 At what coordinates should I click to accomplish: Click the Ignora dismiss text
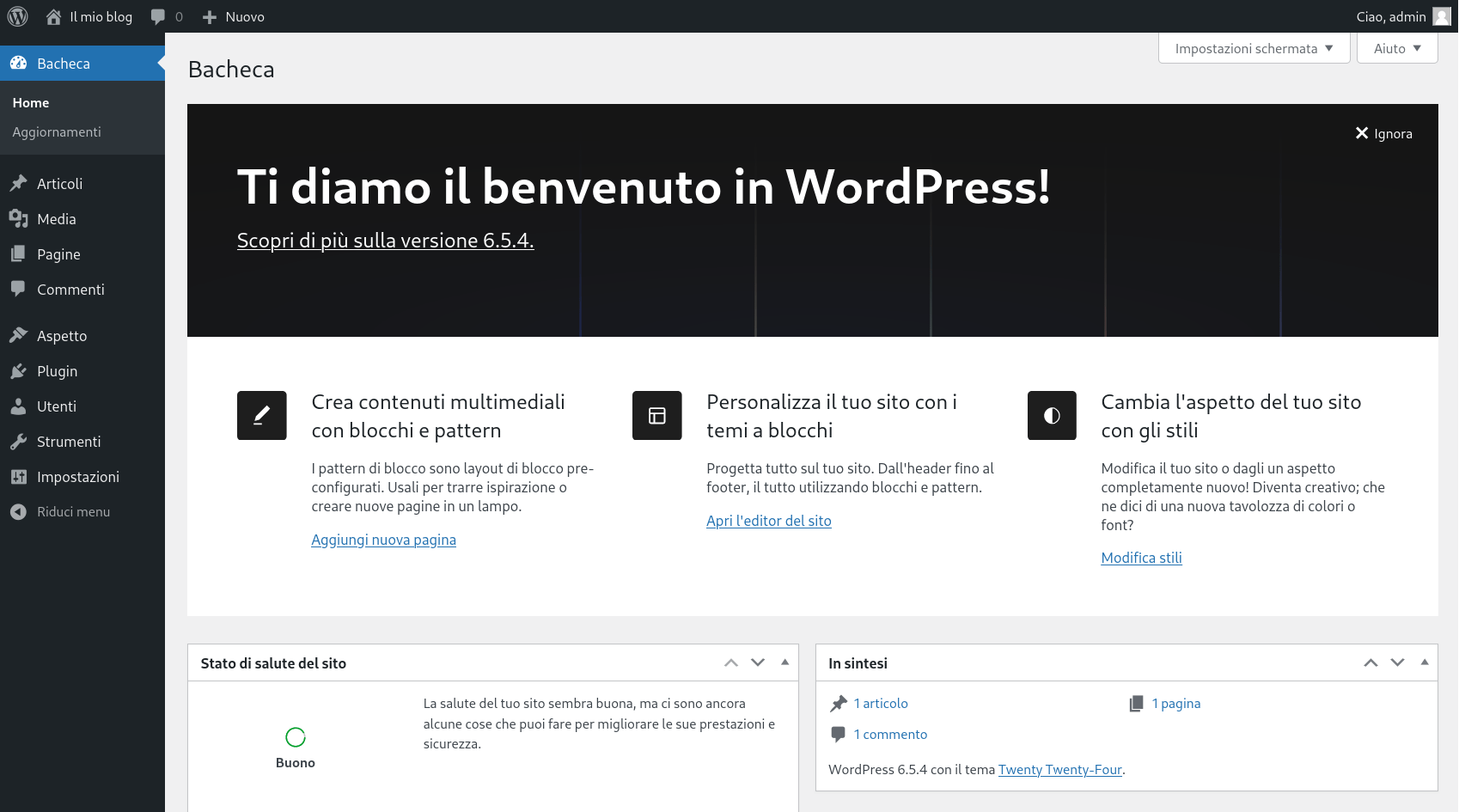[x=1393, y=134]
